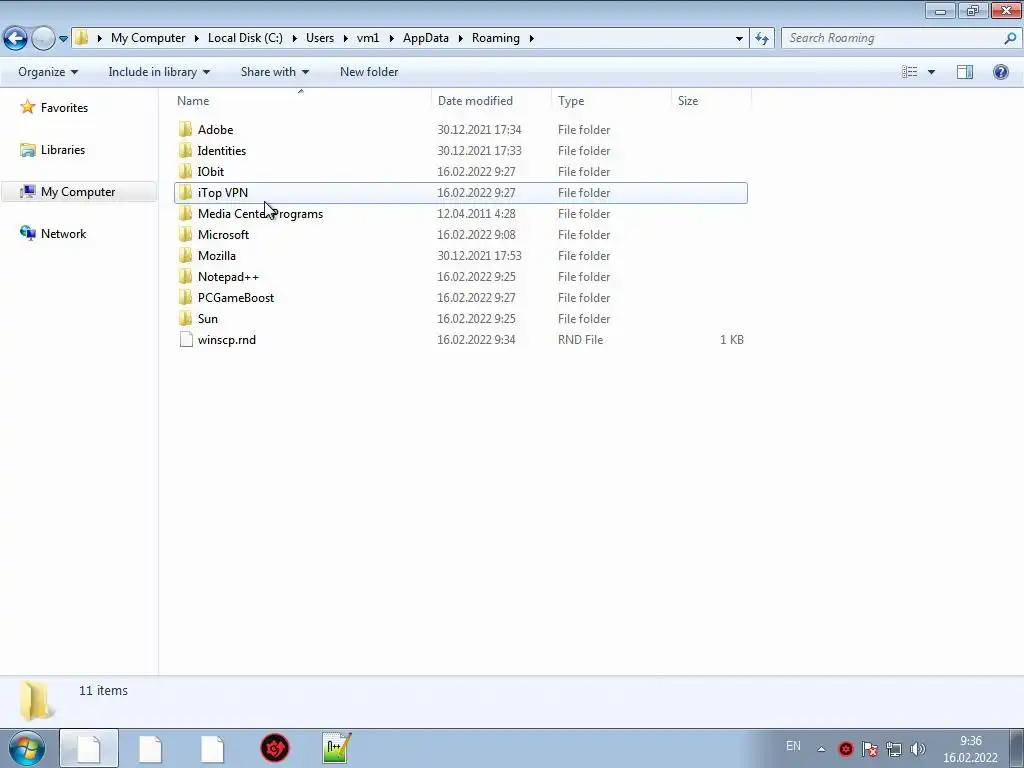Click the search magnifier icon

(1010, 38)
